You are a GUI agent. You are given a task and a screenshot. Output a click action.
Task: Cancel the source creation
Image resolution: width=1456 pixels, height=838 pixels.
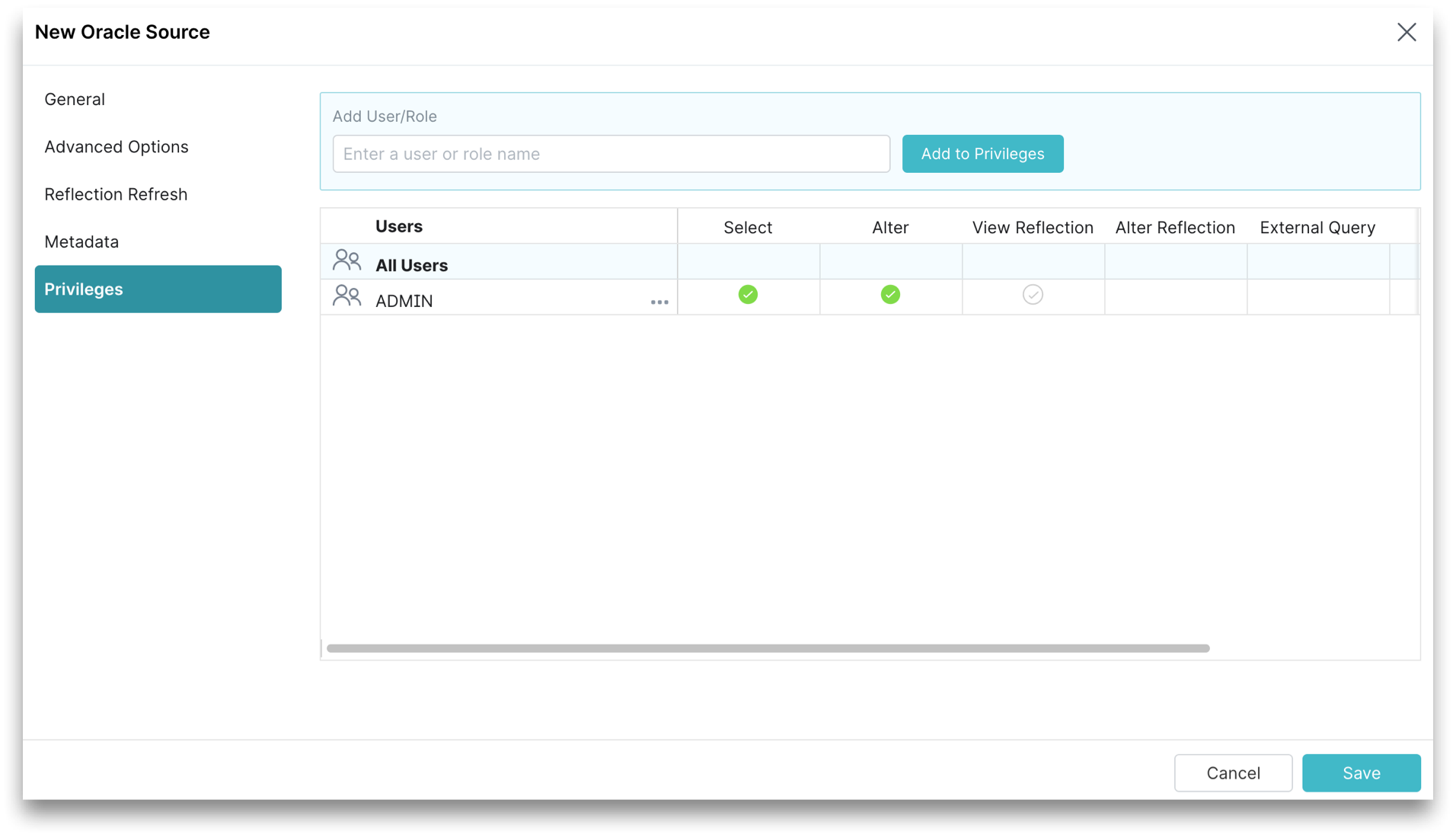pyautogui.click(x=1233, y=772)
